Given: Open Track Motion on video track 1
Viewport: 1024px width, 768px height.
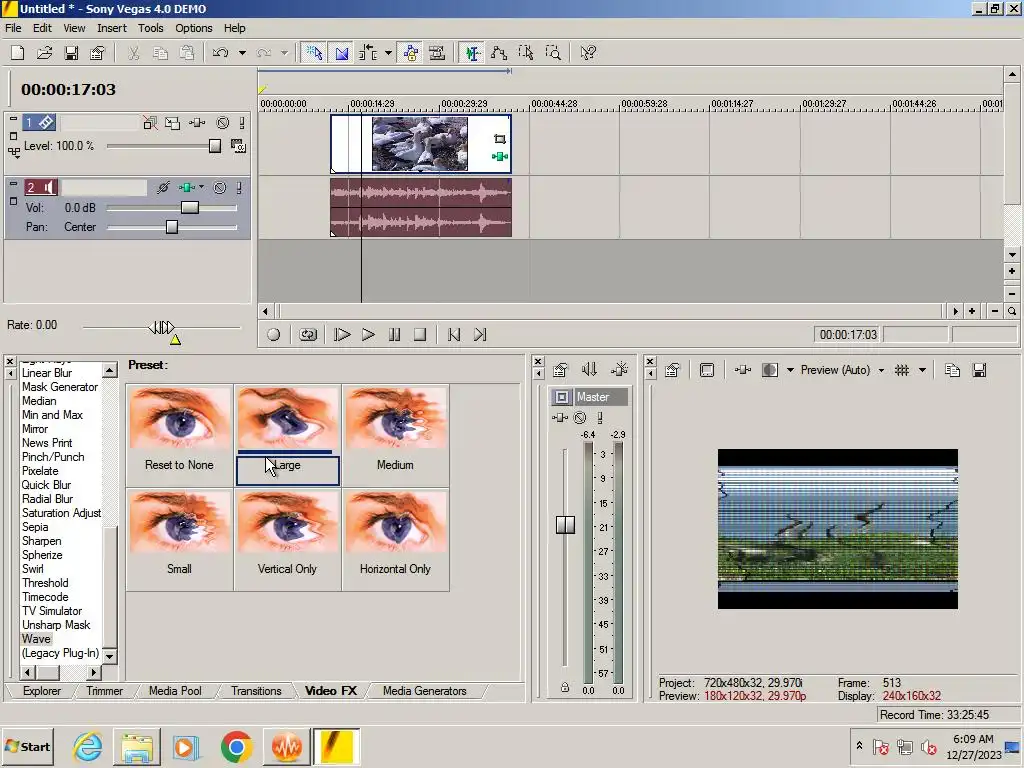Looking at the screenshot, I should 172,123.
